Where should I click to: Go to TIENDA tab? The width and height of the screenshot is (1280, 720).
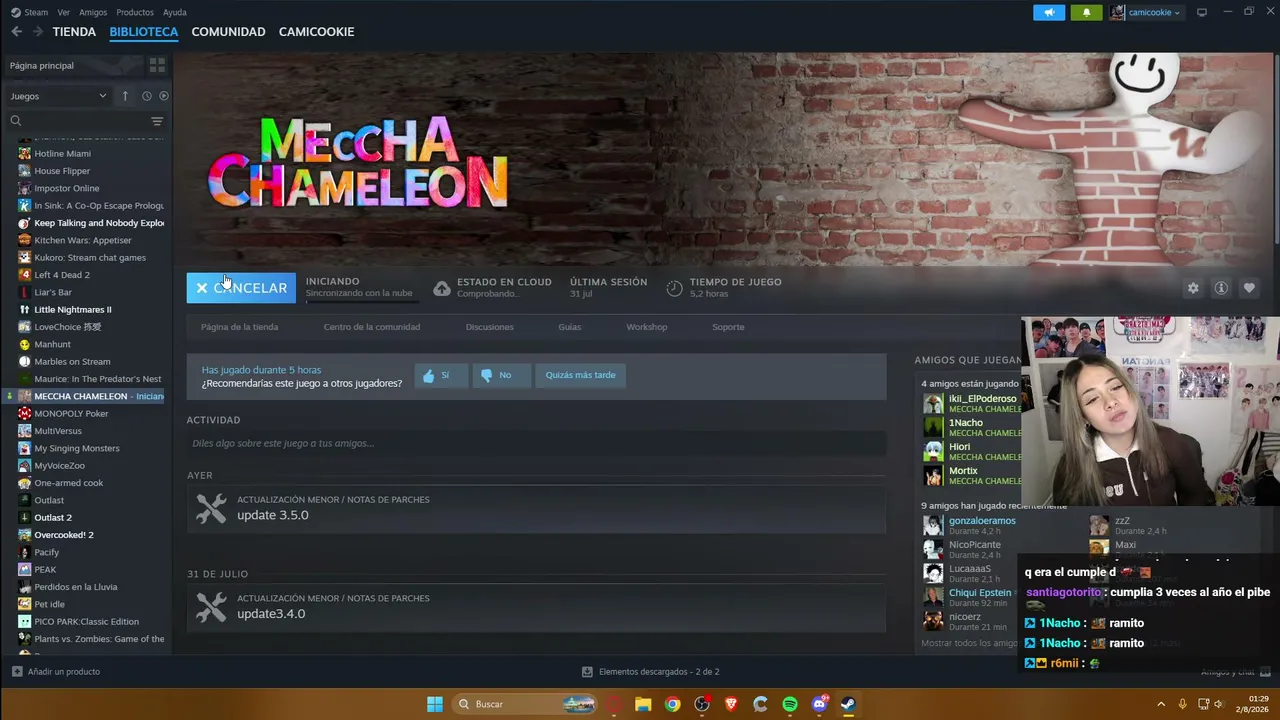click(74, 32)
